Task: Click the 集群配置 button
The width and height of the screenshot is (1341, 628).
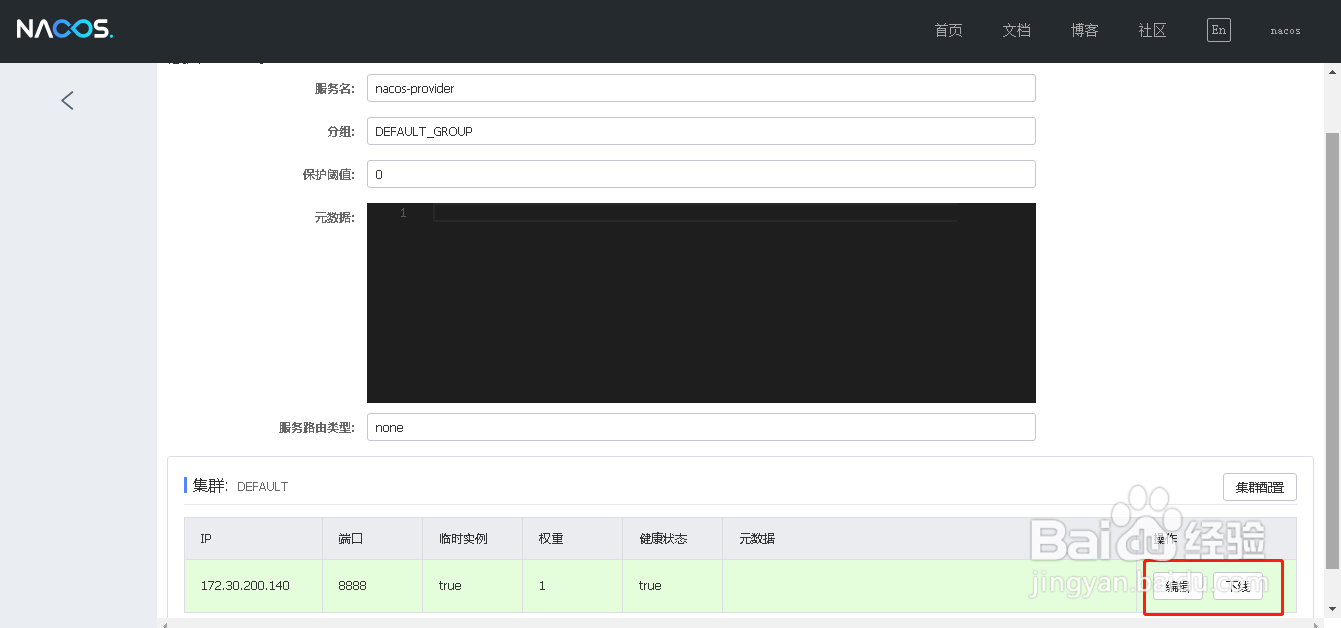Action: (1259, 488)
